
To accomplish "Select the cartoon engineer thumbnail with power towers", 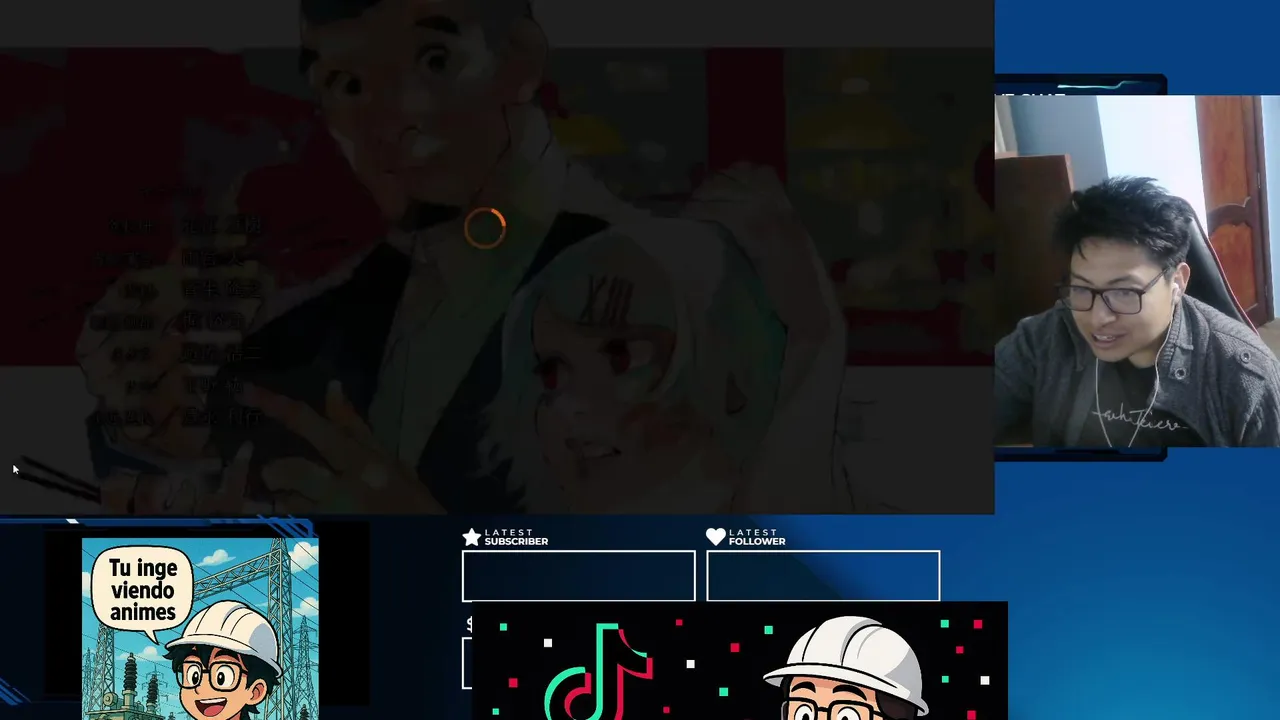I will click(x=200, y=629).
